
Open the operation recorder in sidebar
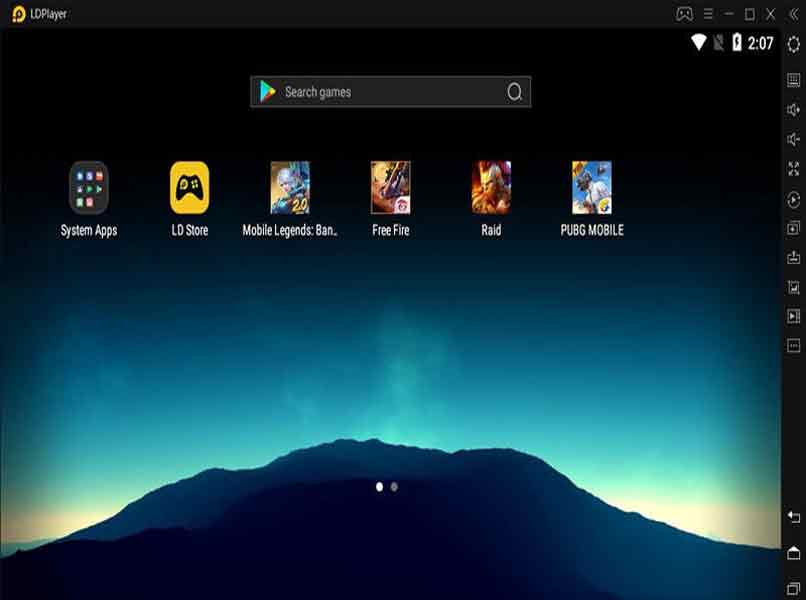(794, 199)
